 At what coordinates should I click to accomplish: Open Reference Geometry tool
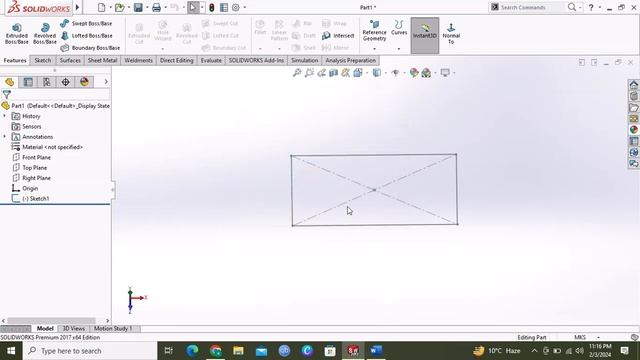coord(374,31)
